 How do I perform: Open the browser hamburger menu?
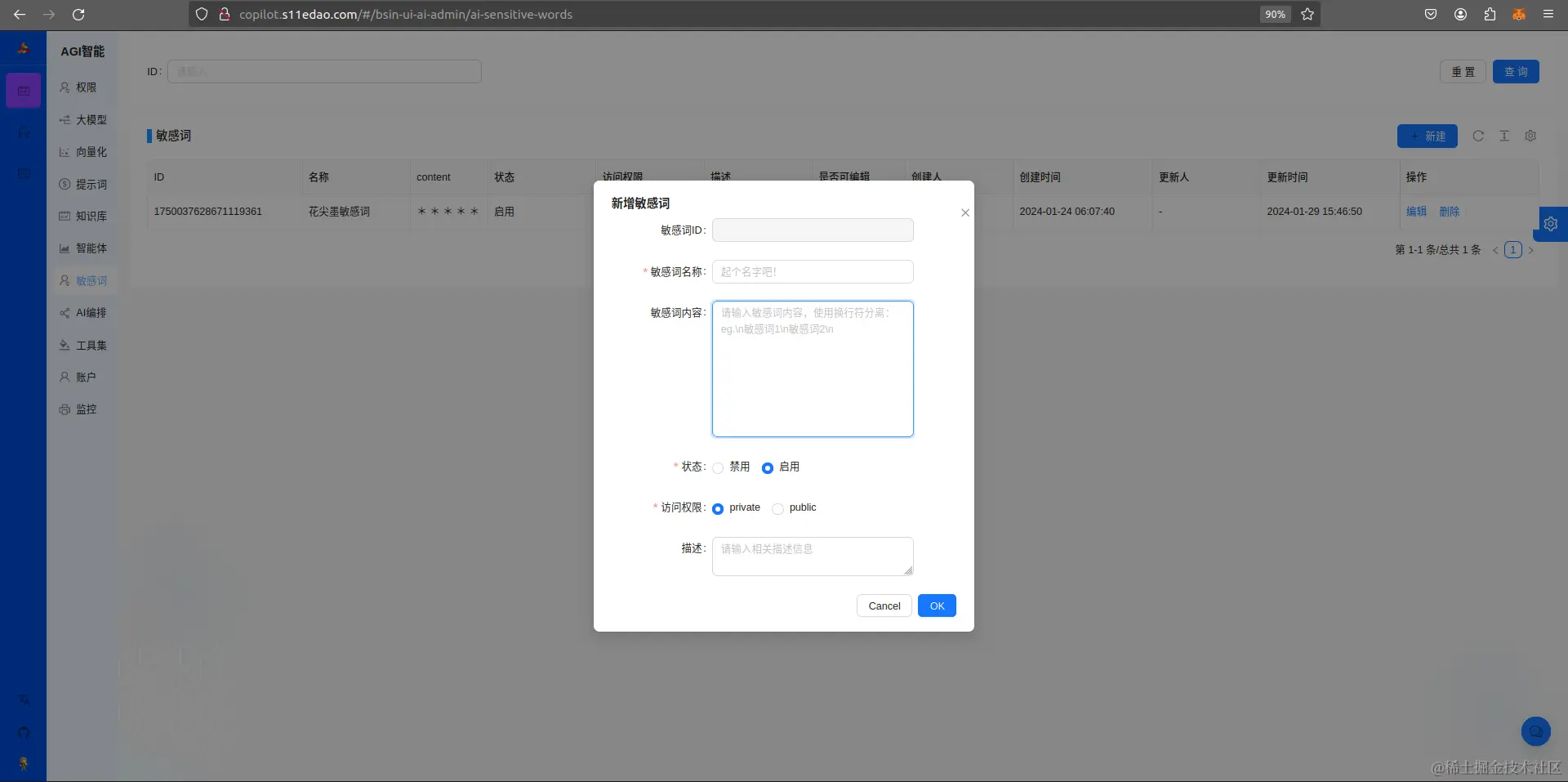coord(1548,15)
